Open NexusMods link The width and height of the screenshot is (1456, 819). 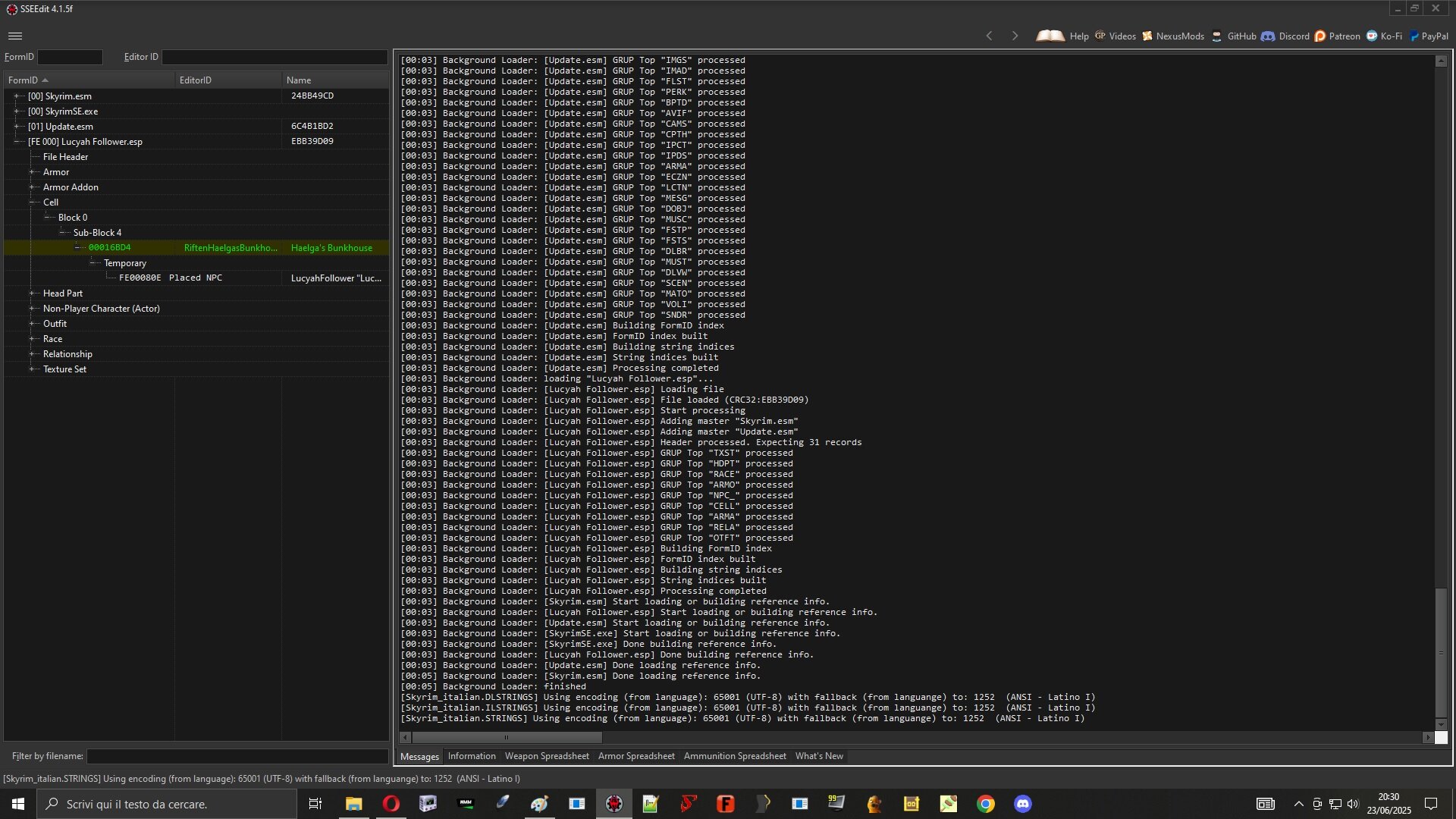point(1172,36)
